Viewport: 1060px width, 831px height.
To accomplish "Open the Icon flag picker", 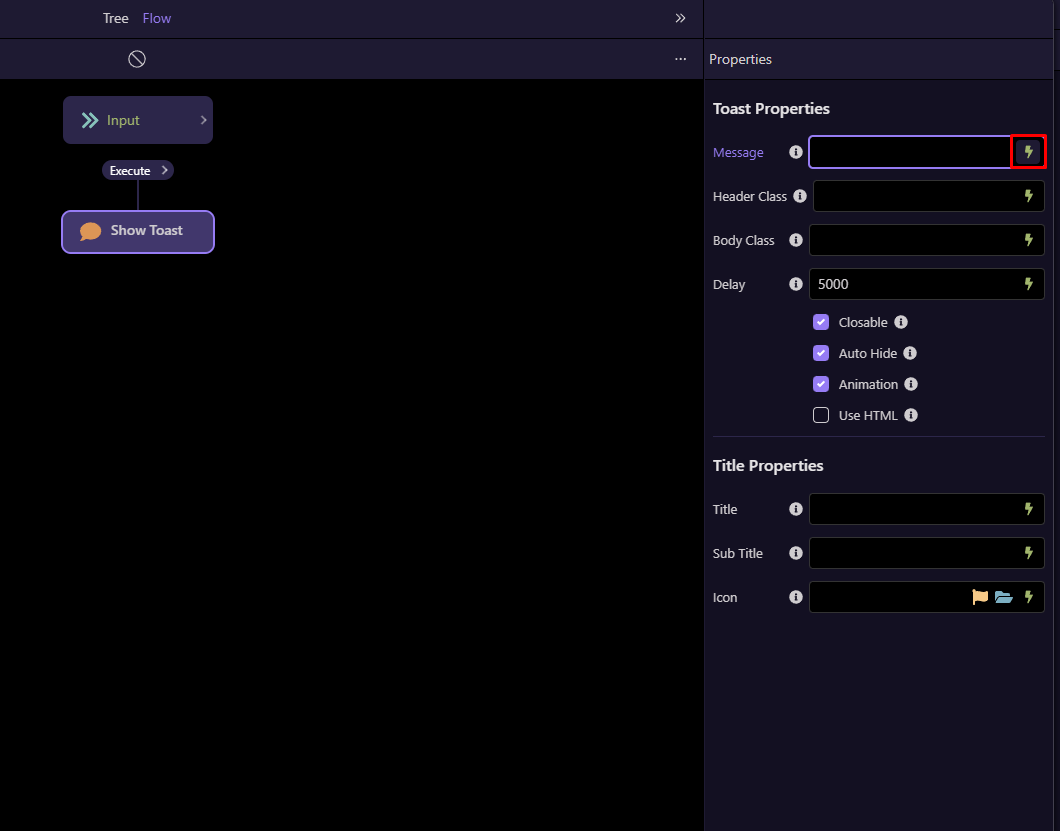I will click(980, 597).
